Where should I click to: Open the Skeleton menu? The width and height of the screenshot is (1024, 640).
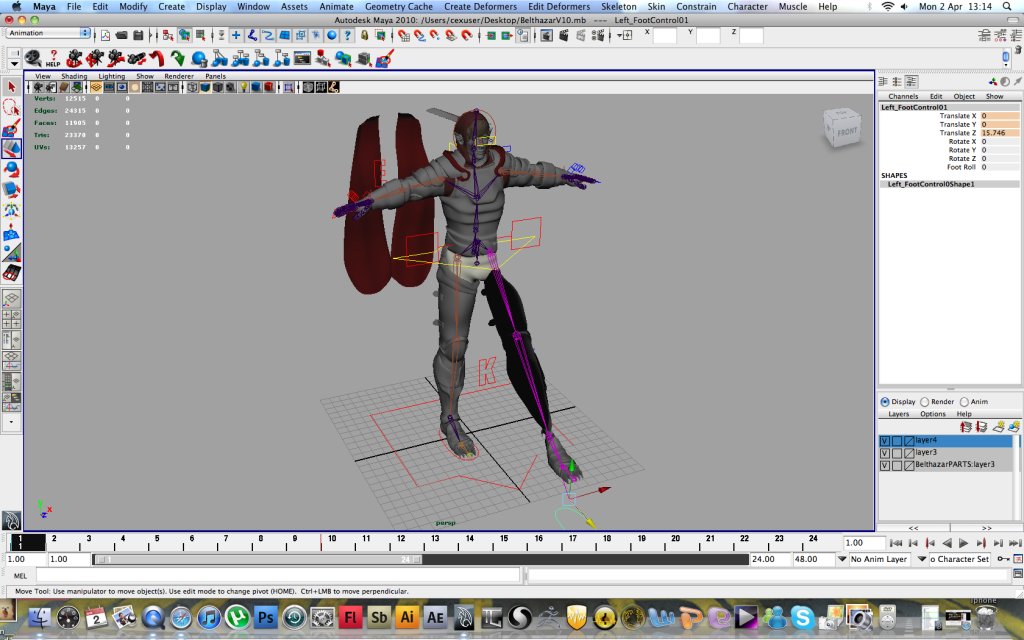pos(618,6)
